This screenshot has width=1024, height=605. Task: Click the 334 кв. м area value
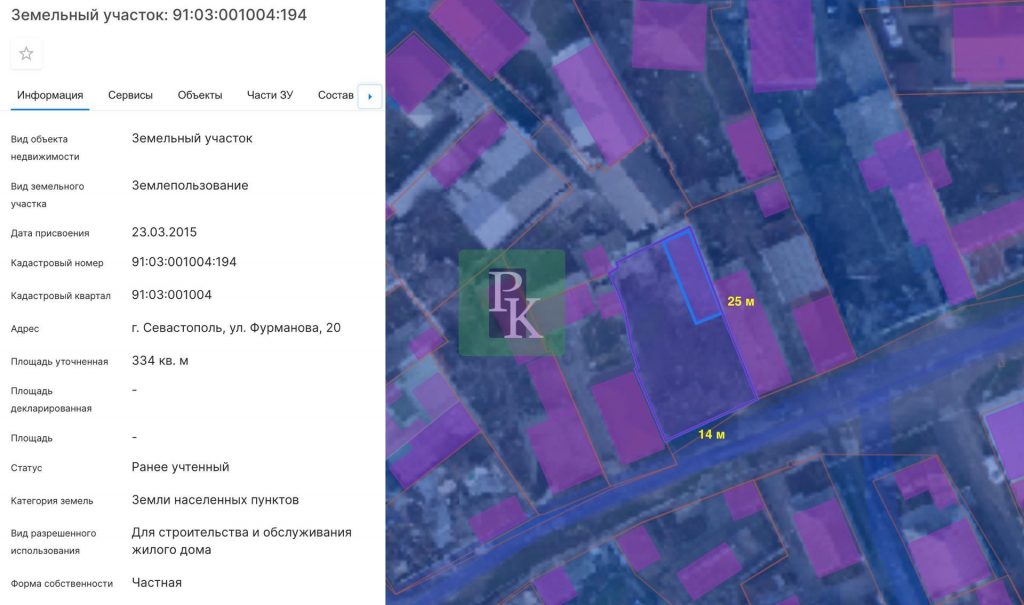[160, 361]
